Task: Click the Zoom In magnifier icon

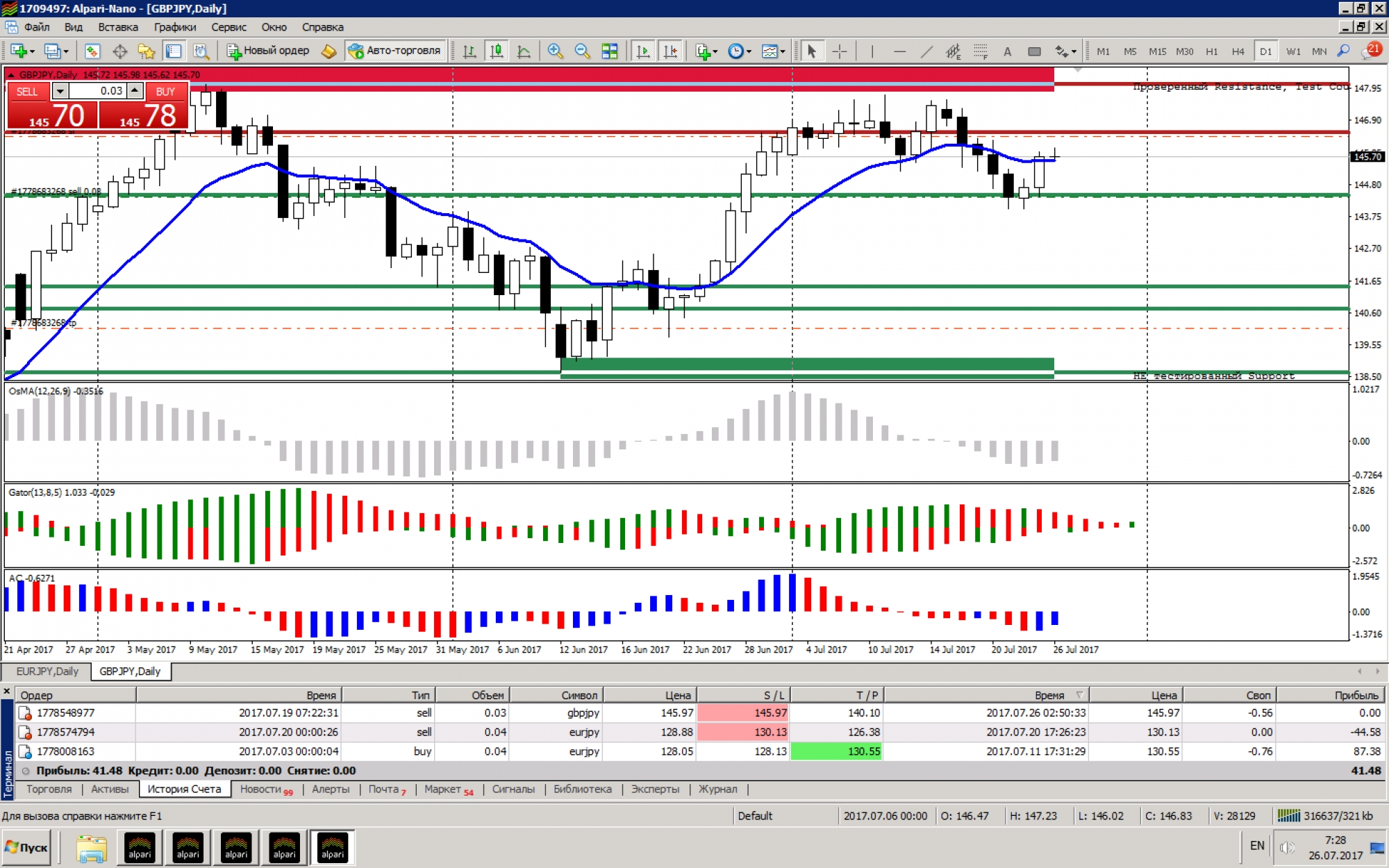Action: [555, 51]
